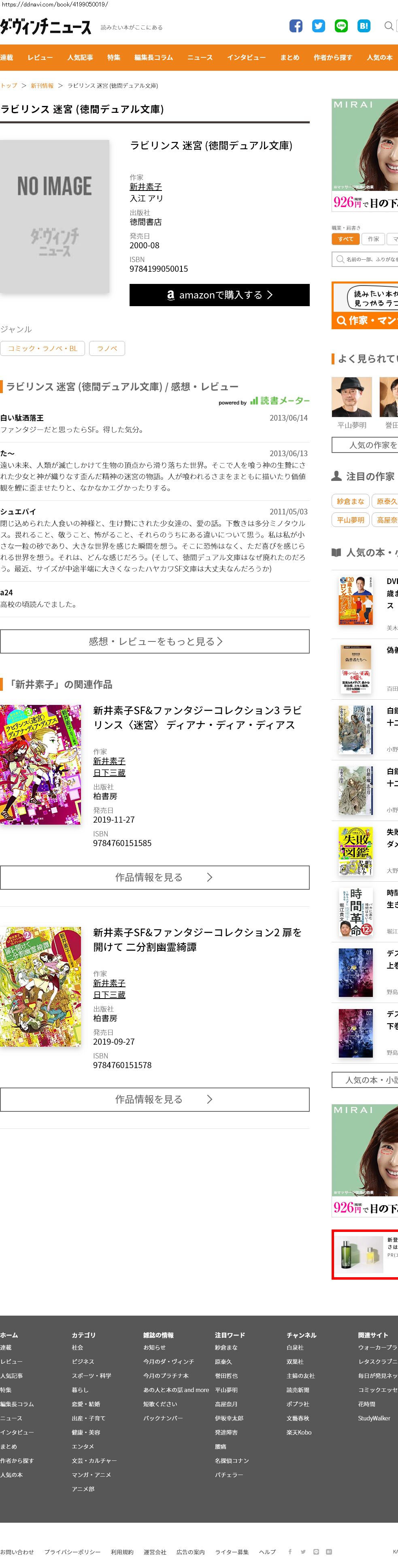398x1568 pixels.
Task: Click the footer Twitter icon
Action: (303, 1551)
